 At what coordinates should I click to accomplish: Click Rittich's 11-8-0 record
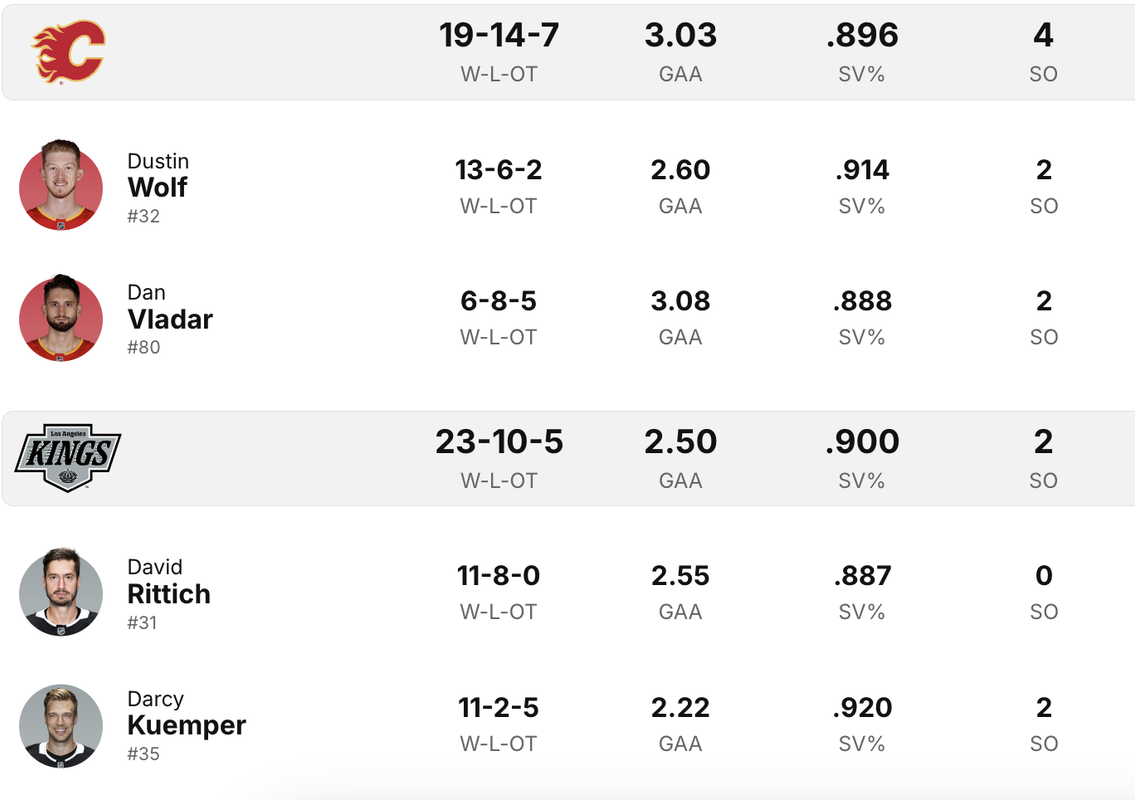[x=499, y=576]
